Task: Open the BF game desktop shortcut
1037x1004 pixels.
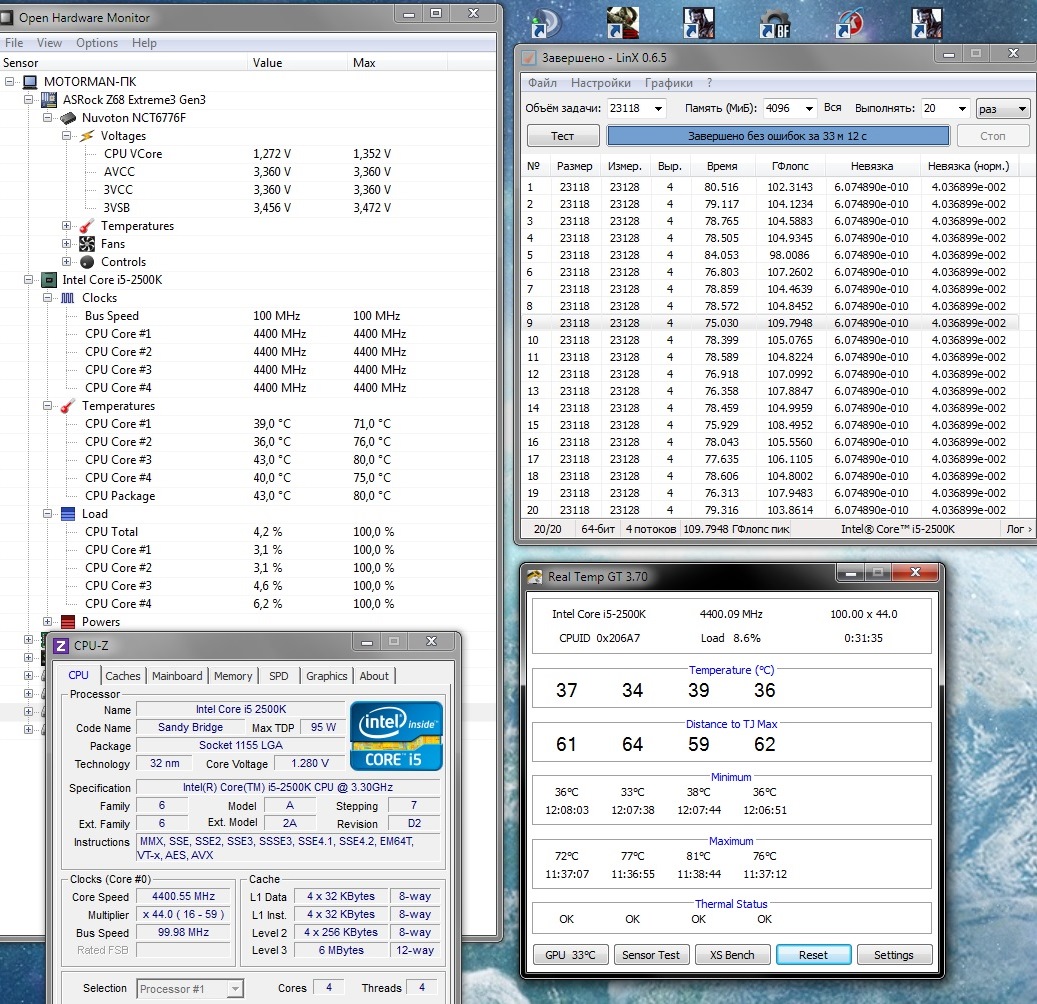Action: [775, 24]
